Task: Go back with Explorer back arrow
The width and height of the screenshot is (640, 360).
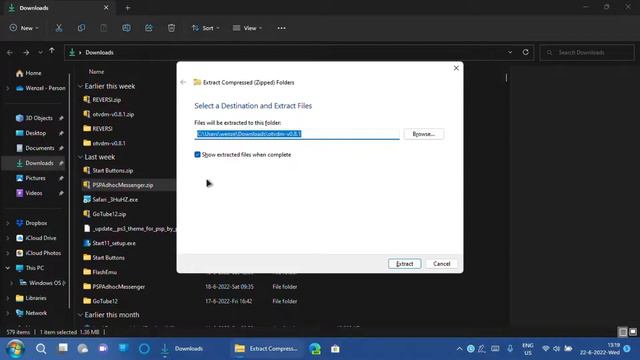Action: [10, 53]
